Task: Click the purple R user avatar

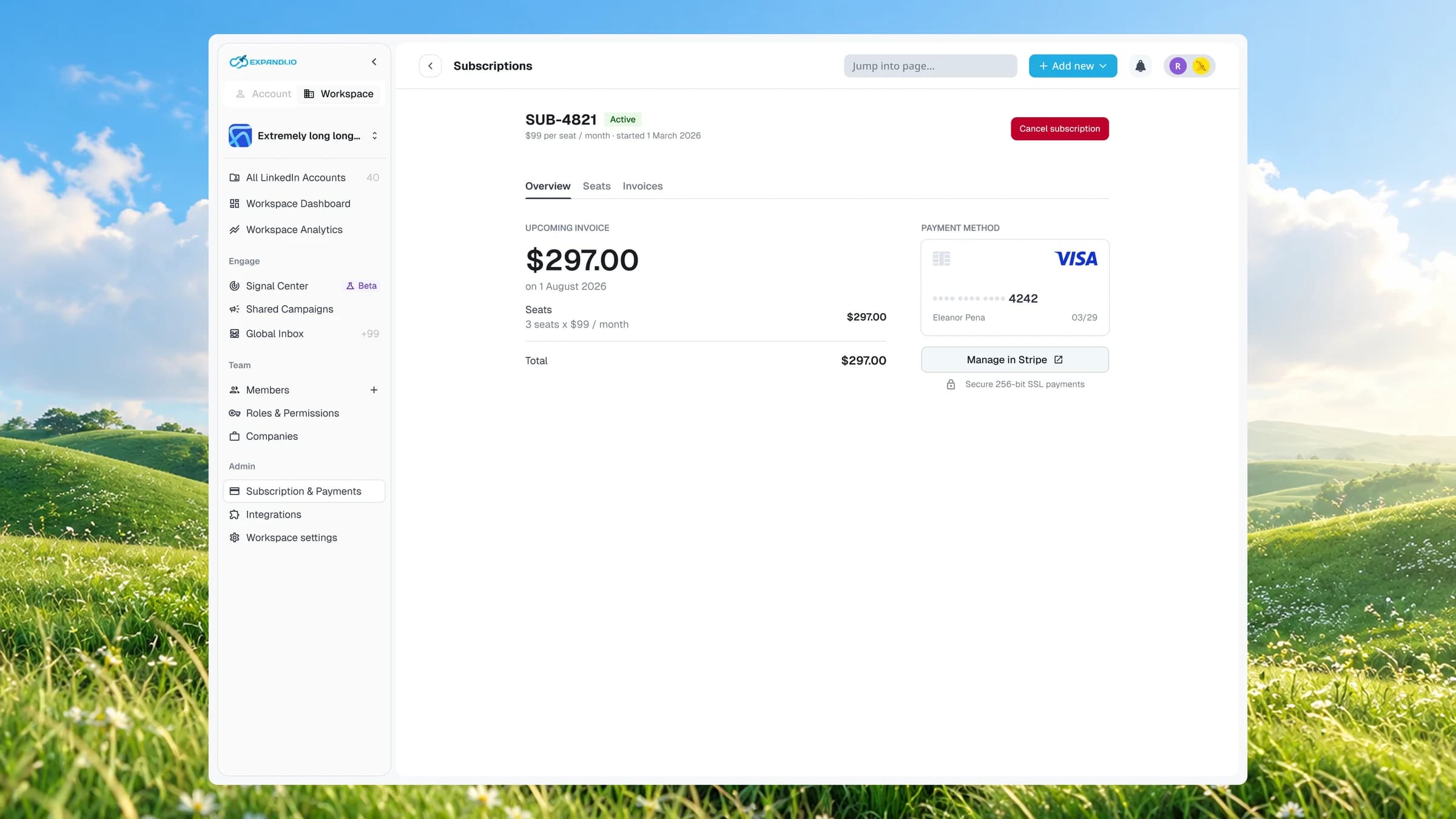Action: [1178, 66]
